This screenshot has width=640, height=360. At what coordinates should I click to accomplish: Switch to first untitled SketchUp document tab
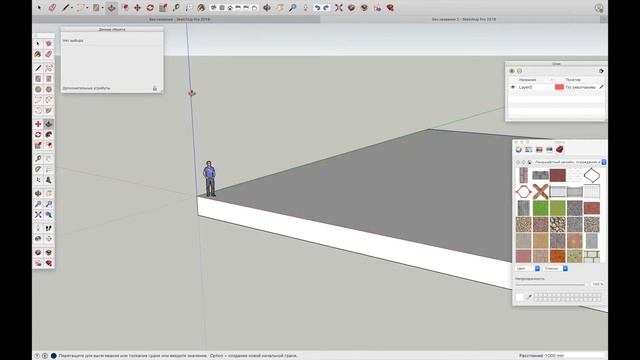click(x=180, y=19)
